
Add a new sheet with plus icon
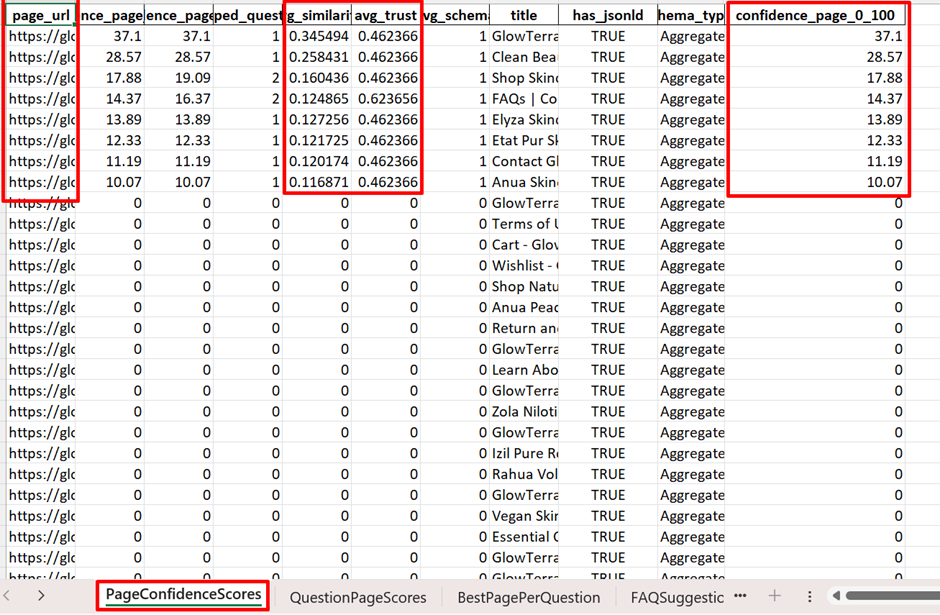774,597
